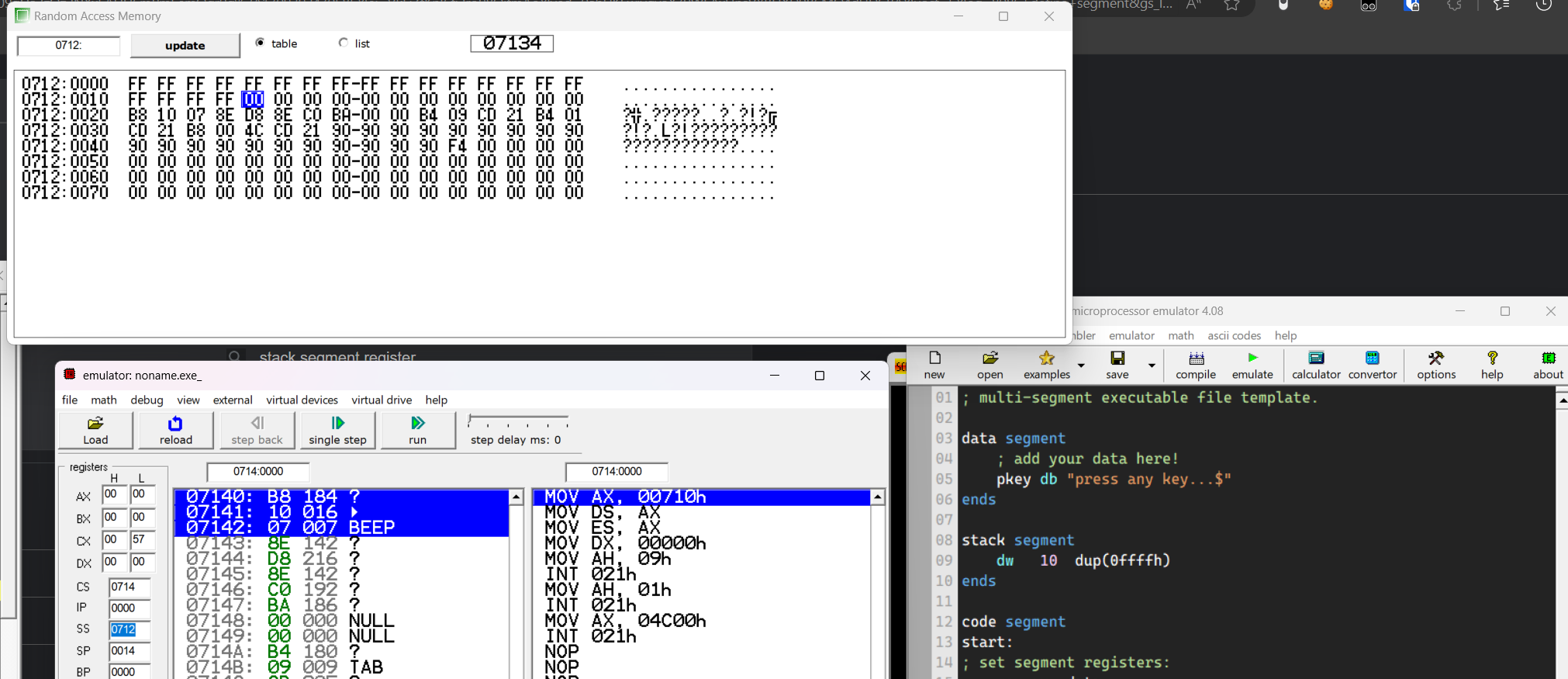Expand the examples dropdown arrow
This screenshot has width=1568, height=679.
1081,365
